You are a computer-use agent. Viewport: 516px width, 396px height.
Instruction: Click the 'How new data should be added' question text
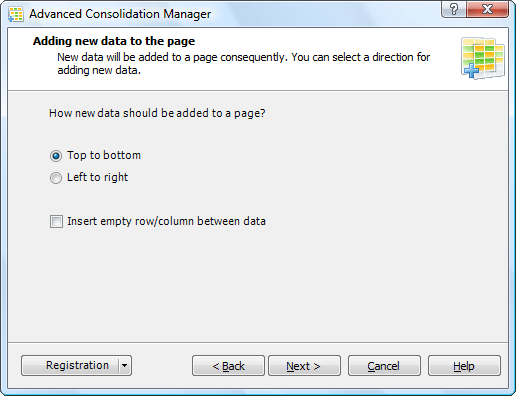(157, 113)
